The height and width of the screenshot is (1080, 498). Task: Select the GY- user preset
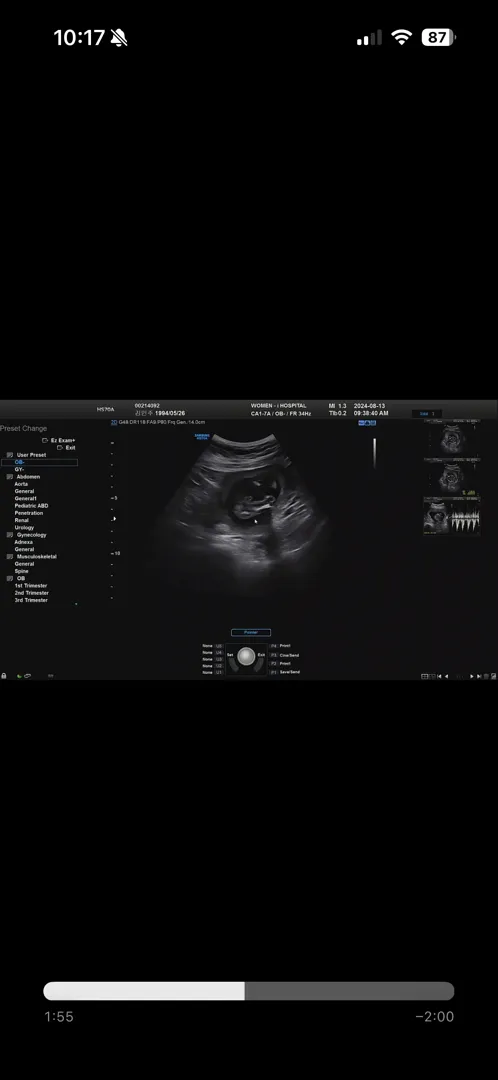click(19, 470)
